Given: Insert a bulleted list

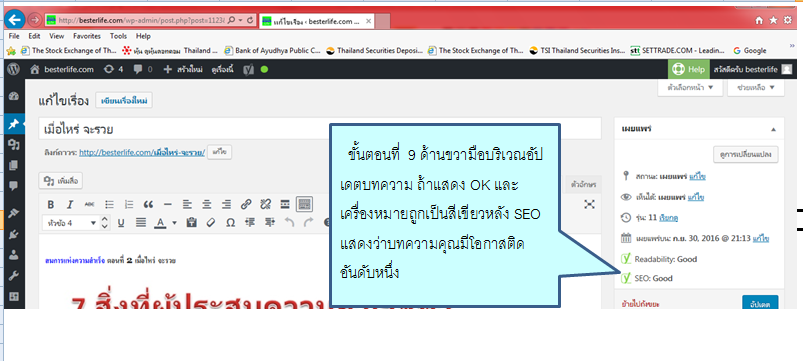Looking at the screenshot, I should (109, 204).
